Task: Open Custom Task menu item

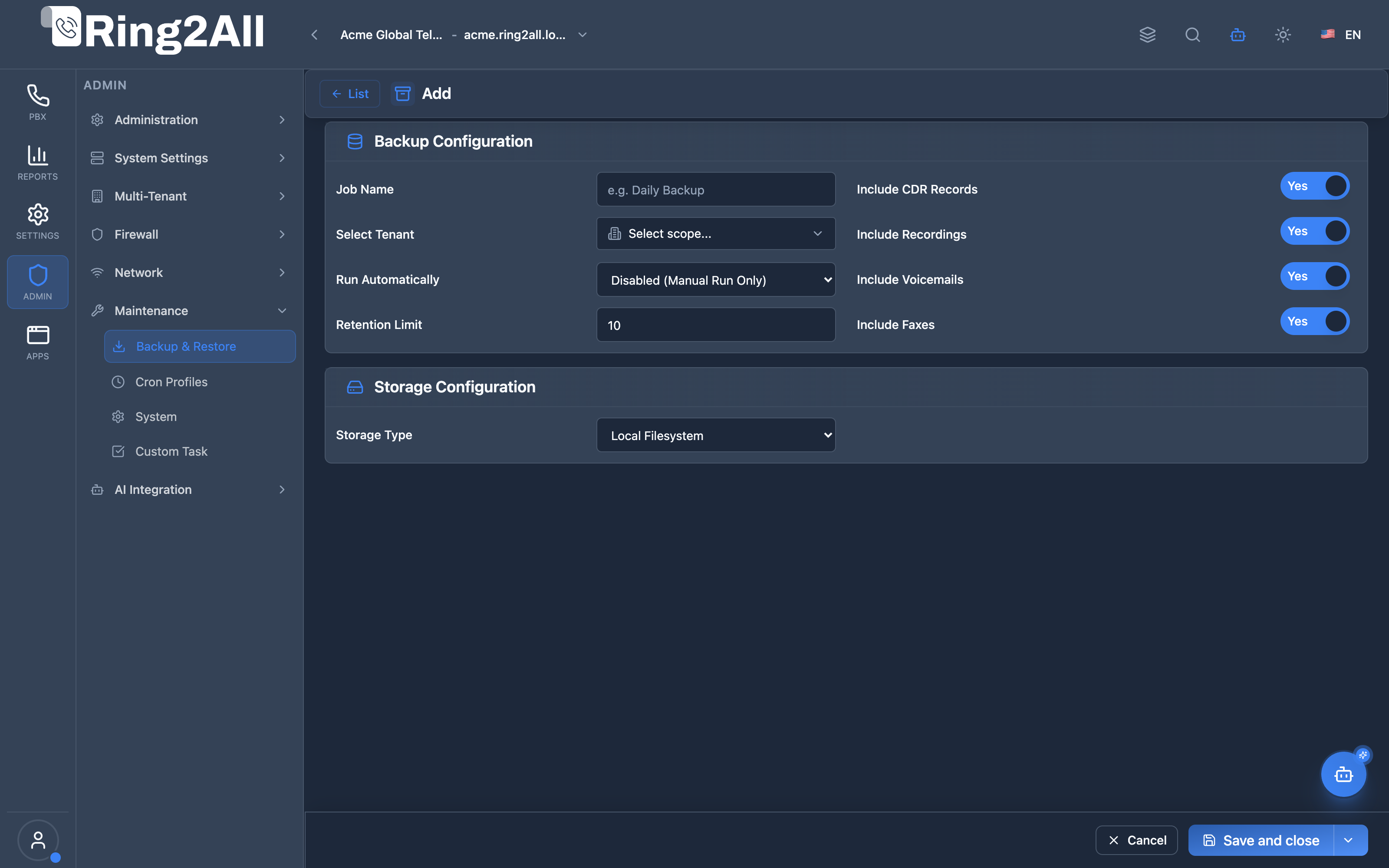Action: point(200,451)
